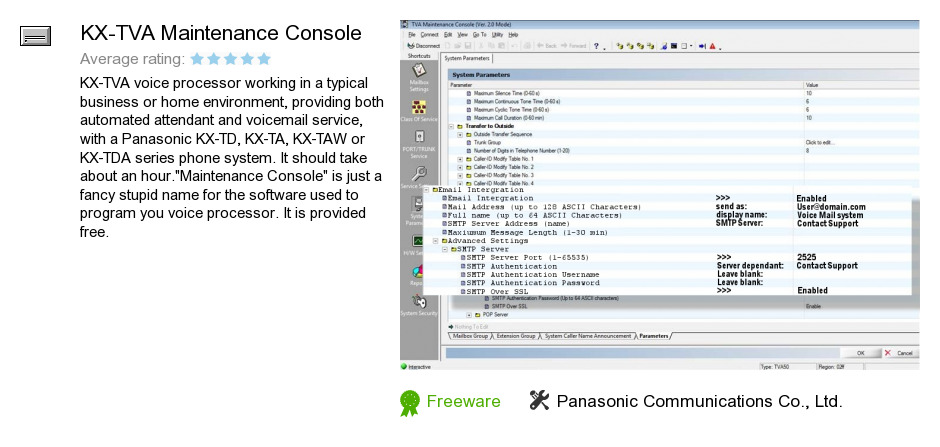This screenshot has height=447, width=940.
Task: Click the Type: TVA50 status field
Action: pyautogui.click(x=786, y=367)
